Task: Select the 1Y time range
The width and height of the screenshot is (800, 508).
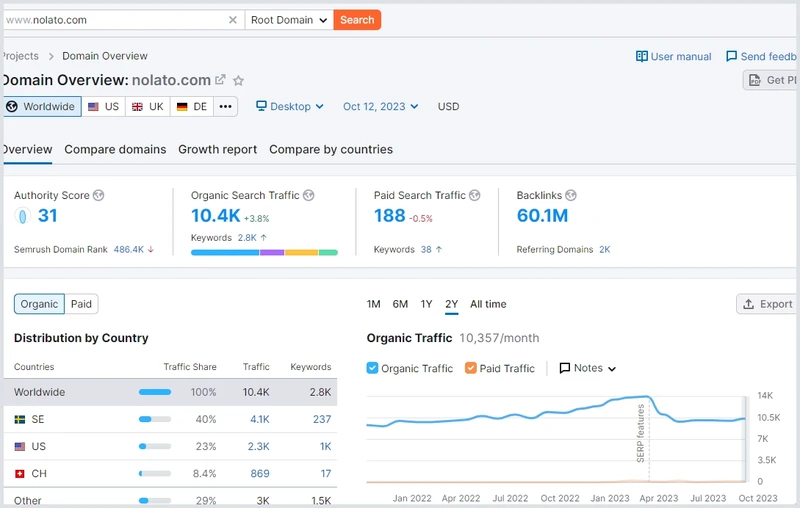Action: (x=427, y=304)
